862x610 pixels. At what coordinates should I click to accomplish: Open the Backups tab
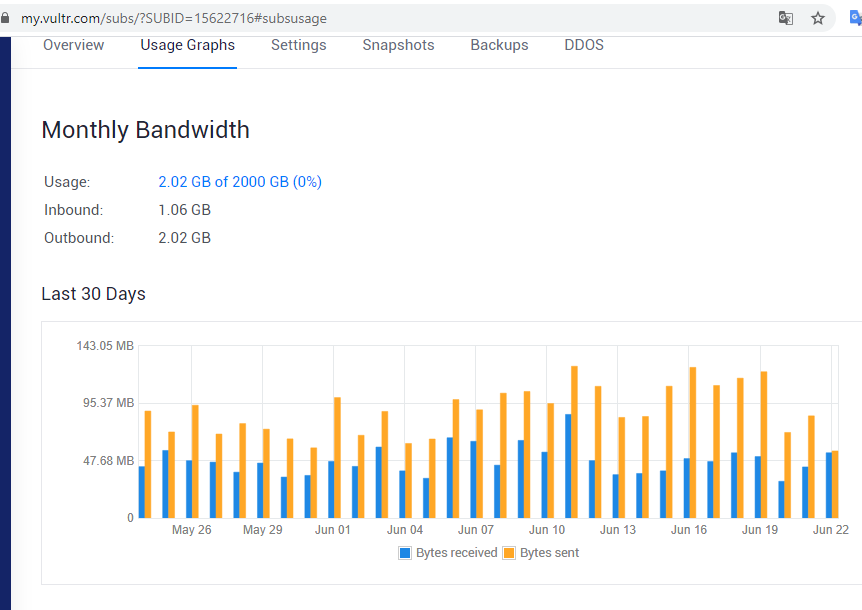tap(499, 45)
